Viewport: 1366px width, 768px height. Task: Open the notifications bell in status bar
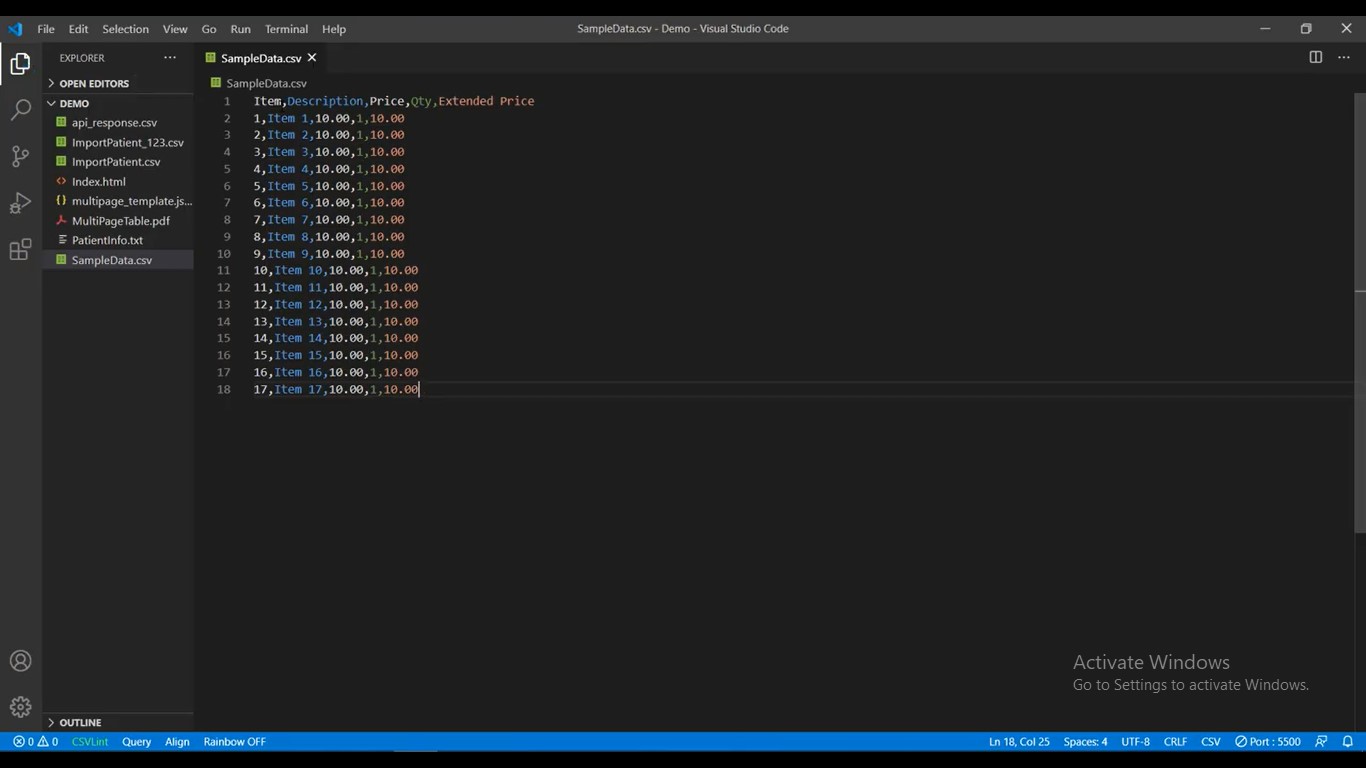coord(1347,742)
